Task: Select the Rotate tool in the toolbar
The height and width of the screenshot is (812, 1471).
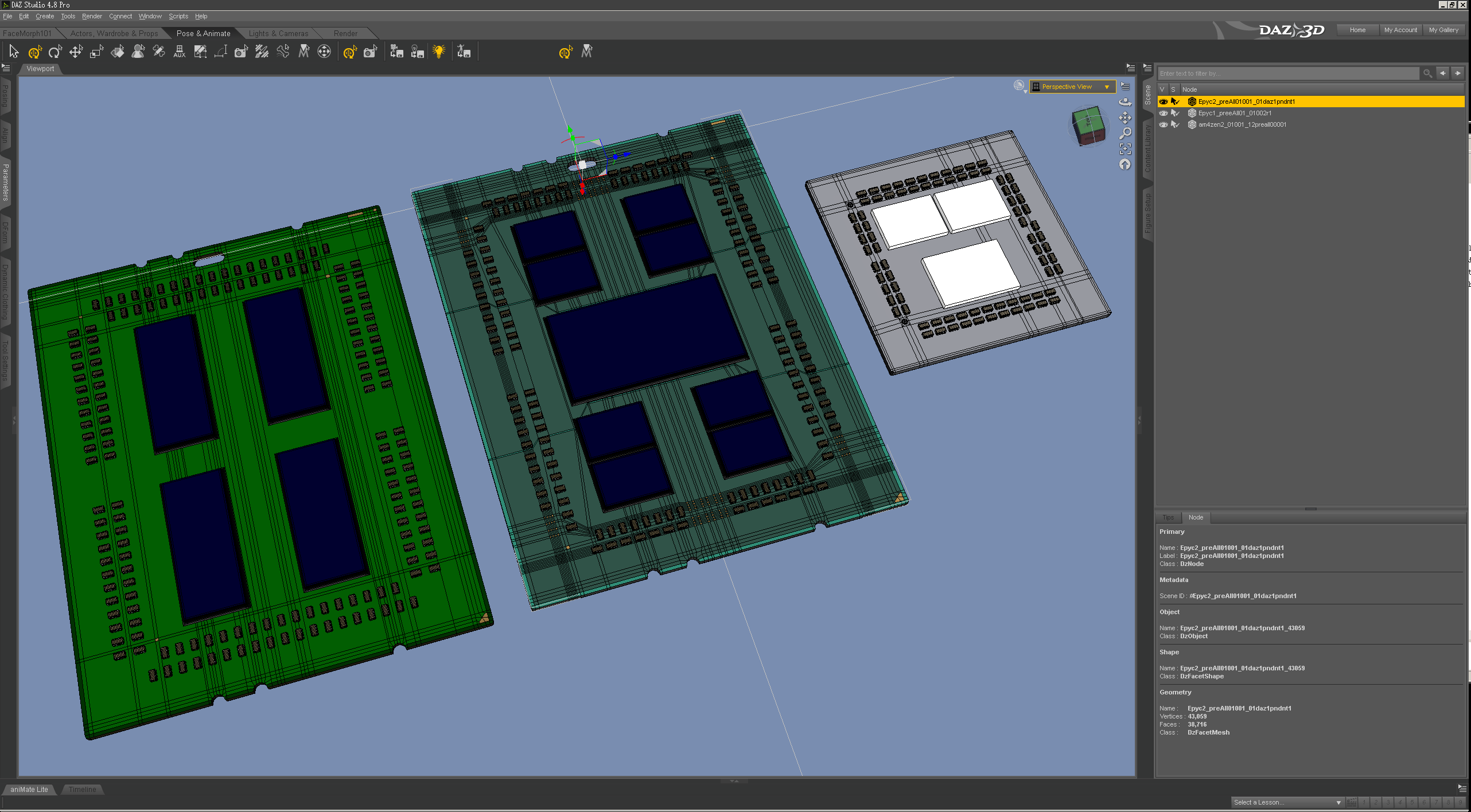Action: [55, 52]
